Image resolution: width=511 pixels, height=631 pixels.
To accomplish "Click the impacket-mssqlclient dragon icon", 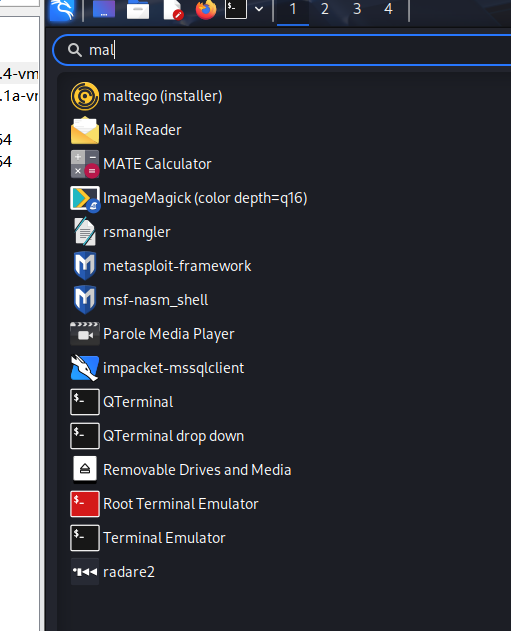I will coord(85,368).
